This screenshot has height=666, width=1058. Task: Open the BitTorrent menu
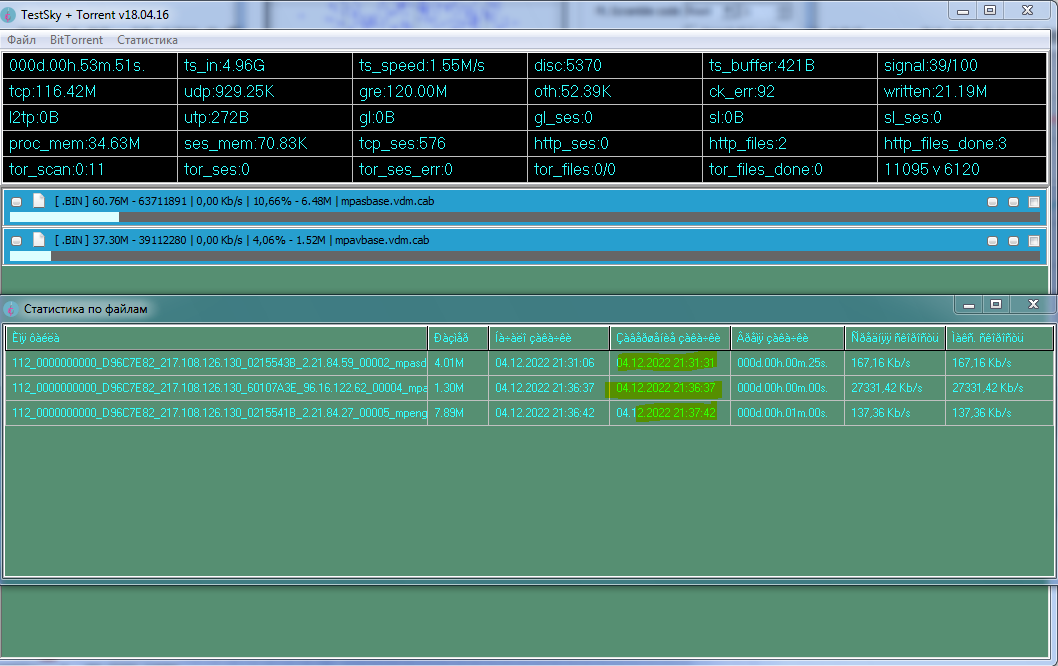coord(76,40)
